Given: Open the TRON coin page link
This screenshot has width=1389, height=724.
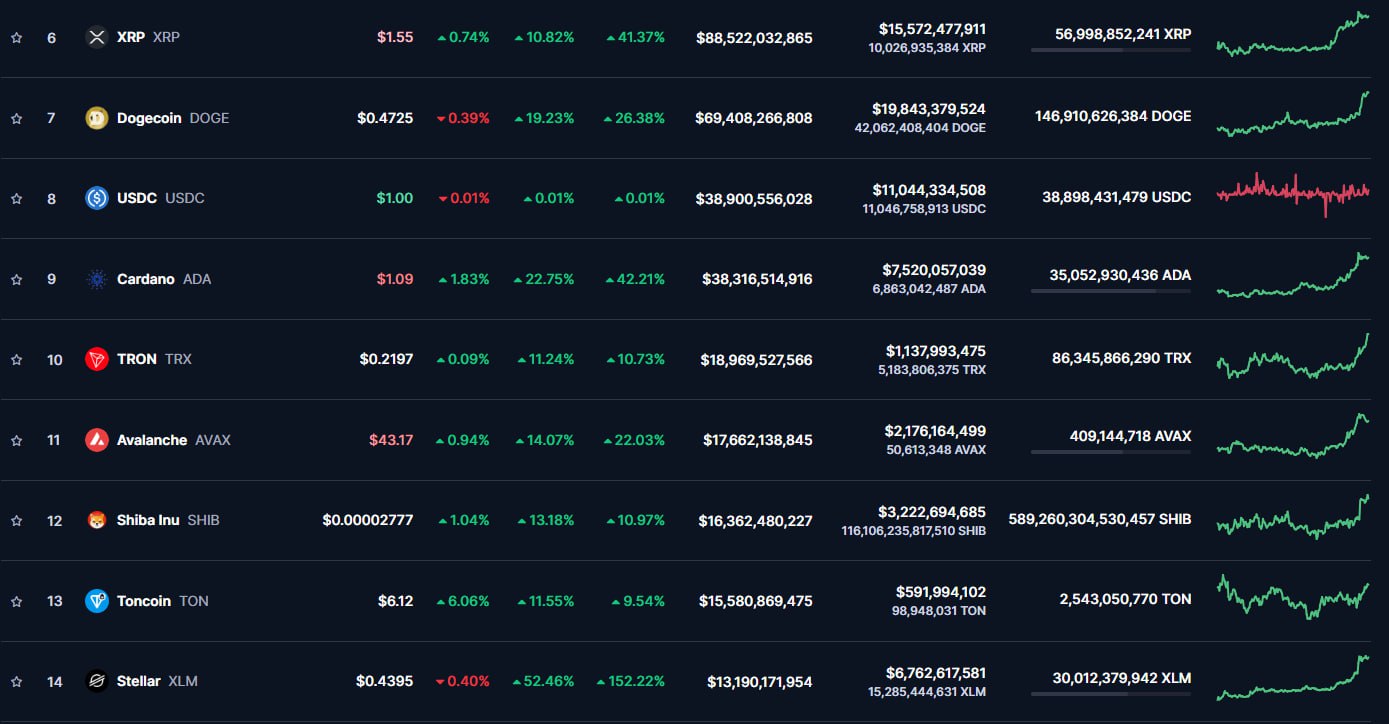Looking at the screenshot, I should pos(154,359).
